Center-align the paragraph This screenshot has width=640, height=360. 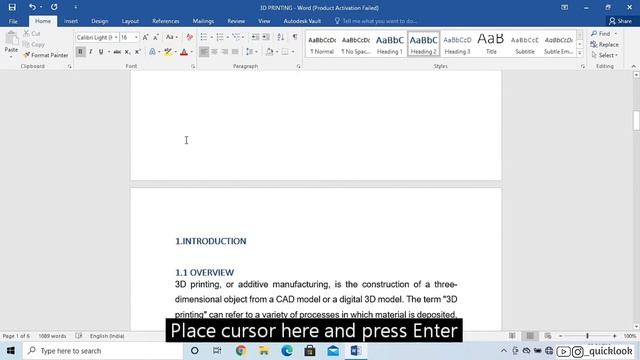214,52
